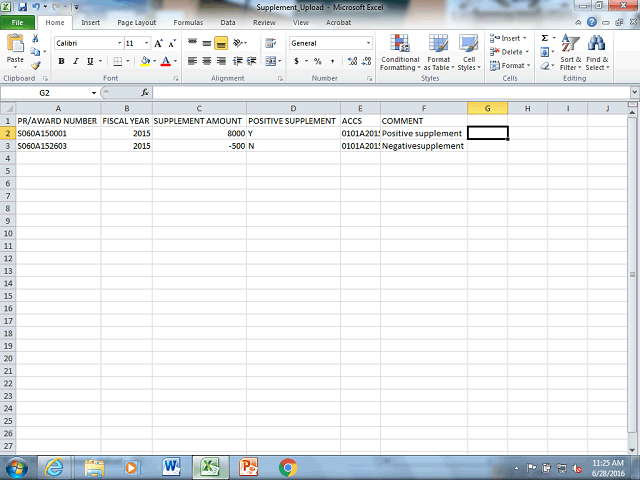640x480 pixels.
Task: Click the Insert cells button
Action: coord(512,38)
